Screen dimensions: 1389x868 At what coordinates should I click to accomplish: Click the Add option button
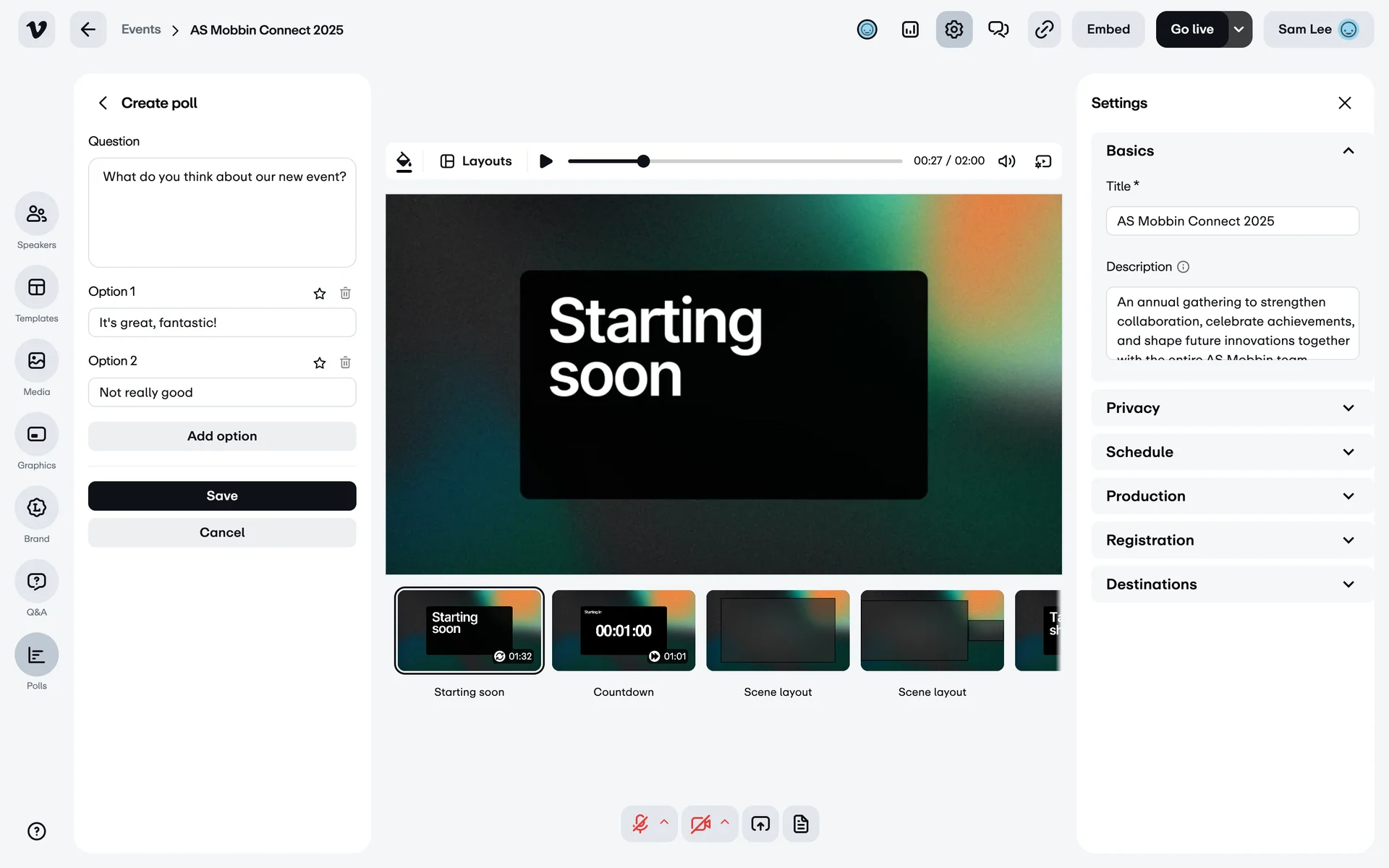click(222, 436)
